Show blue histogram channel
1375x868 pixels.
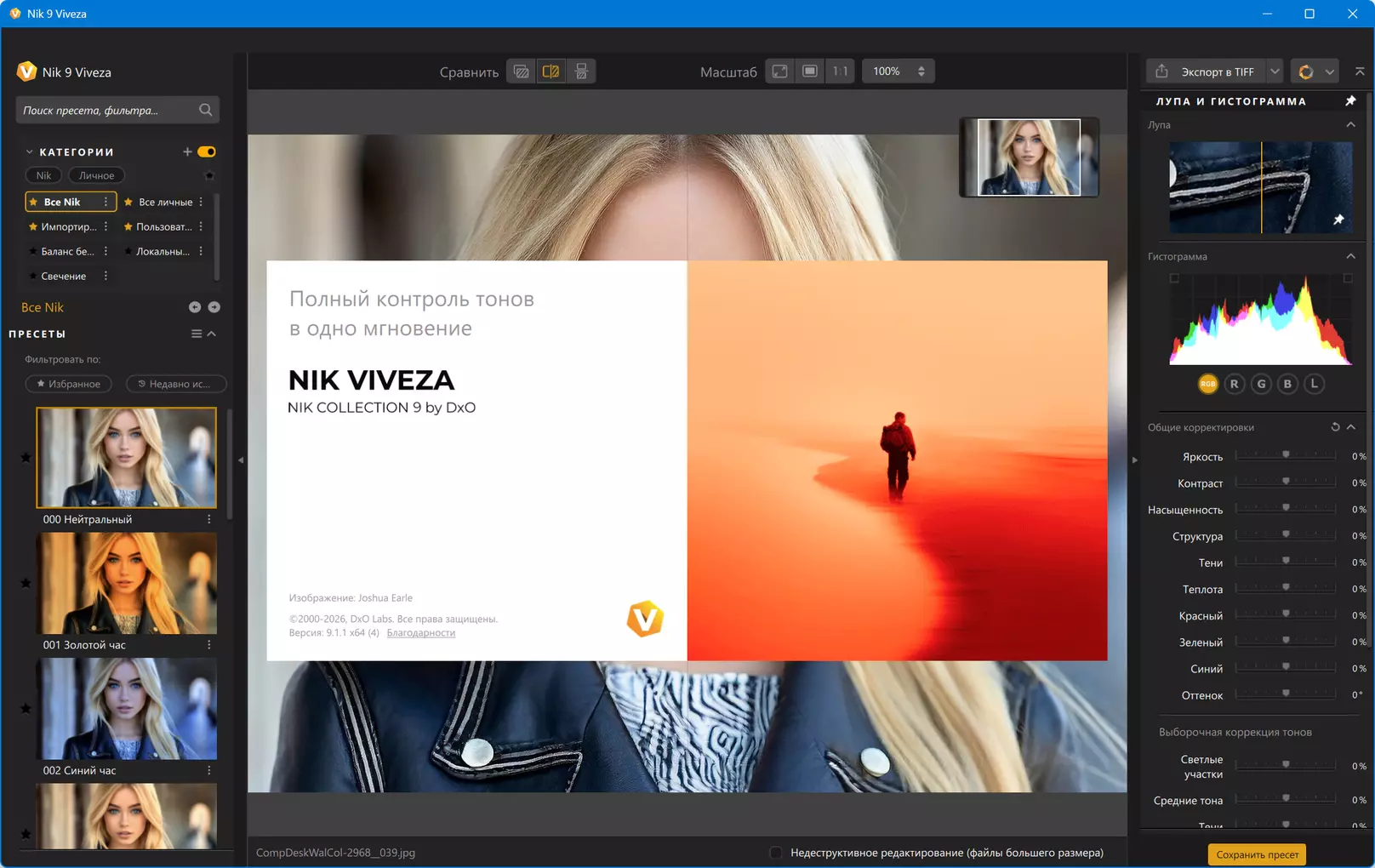tap(1288, 384)
